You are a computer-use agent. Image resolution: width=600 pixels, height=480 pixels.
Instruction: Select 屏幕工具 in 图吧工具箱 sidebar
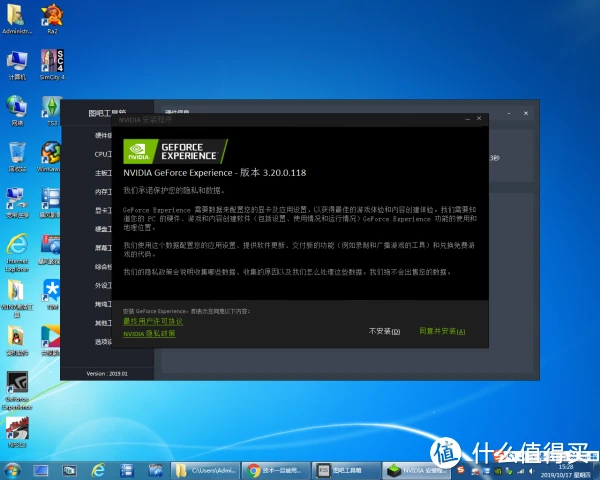103,248
